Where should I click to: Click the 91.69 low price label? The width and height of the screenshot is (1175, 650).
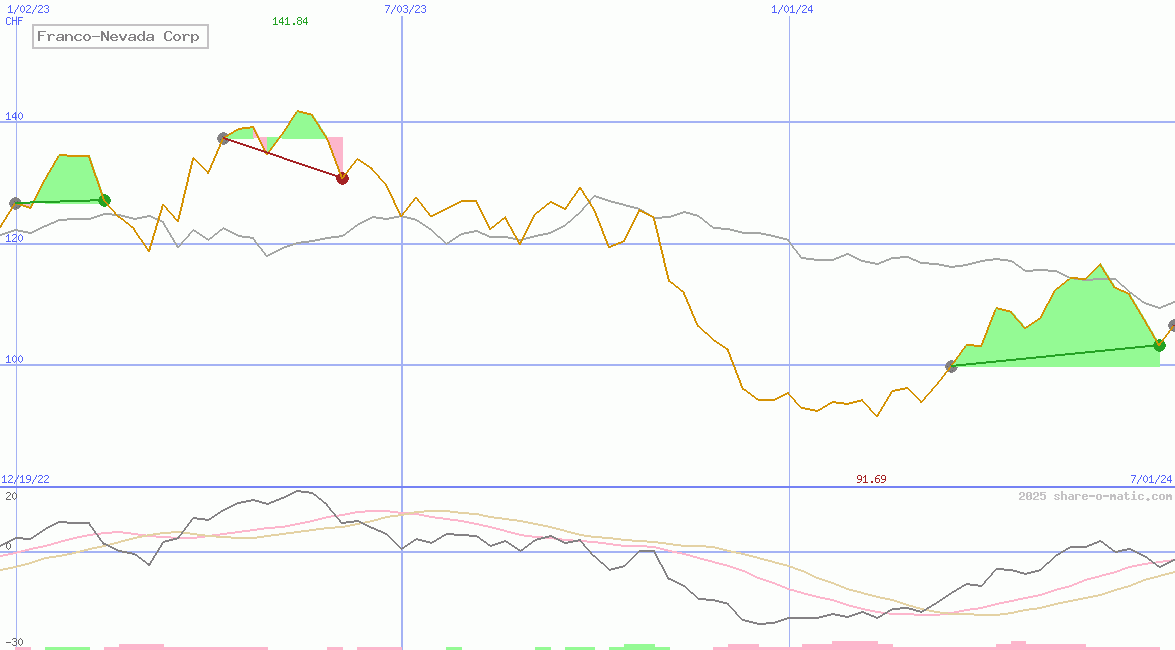[871, 479]
